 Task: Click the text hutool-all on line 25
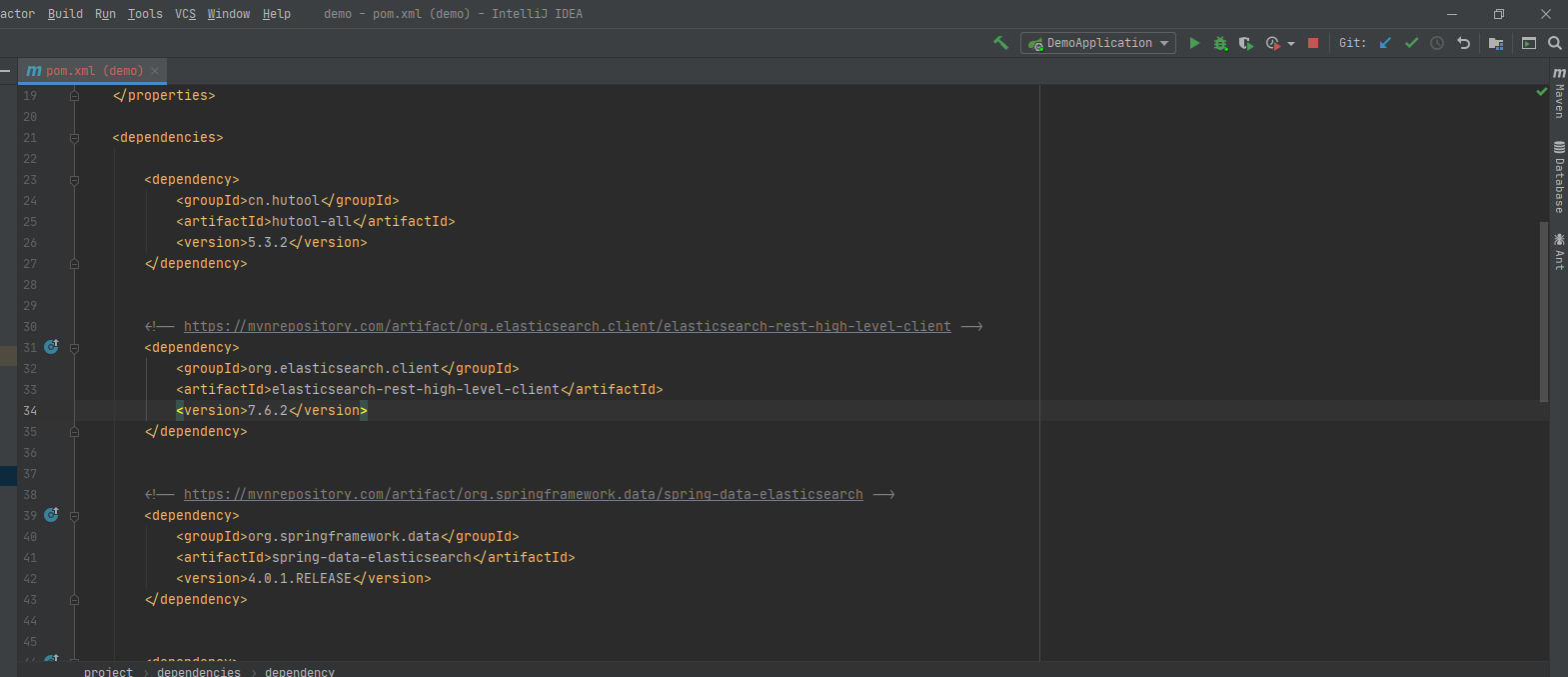click(x=312, y=221)
